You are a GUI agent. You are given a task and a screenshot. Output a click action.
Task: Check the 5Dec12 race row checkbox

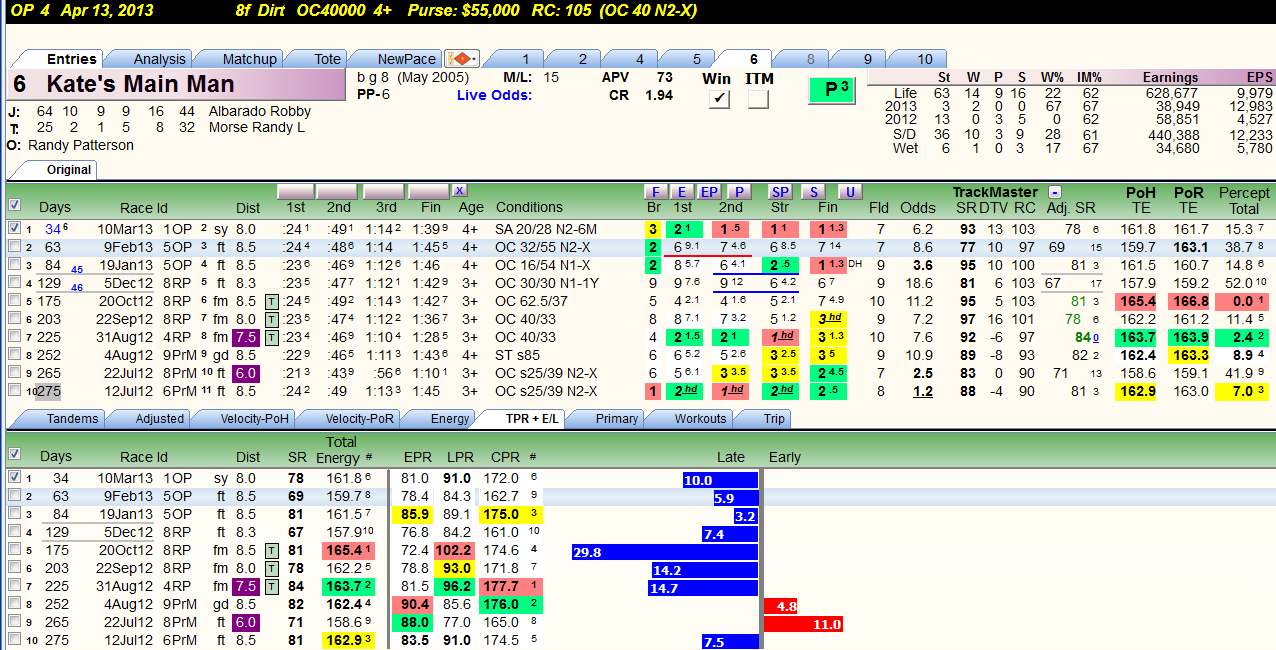[14, 282]
